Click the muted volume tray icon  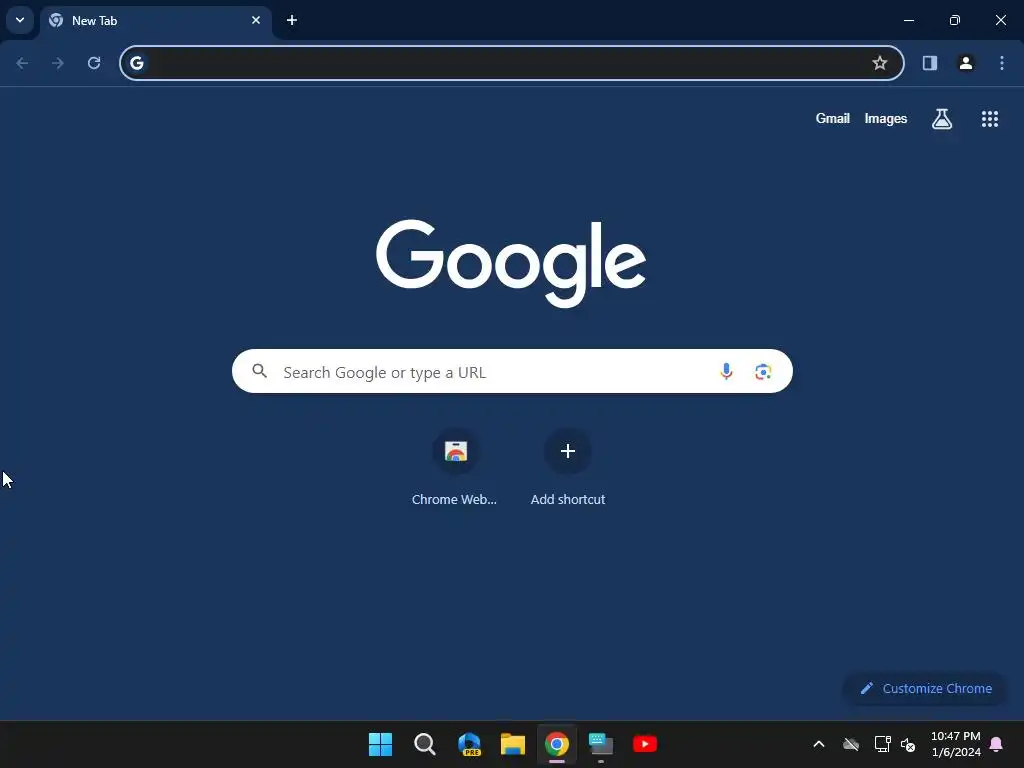coord(908,744)
